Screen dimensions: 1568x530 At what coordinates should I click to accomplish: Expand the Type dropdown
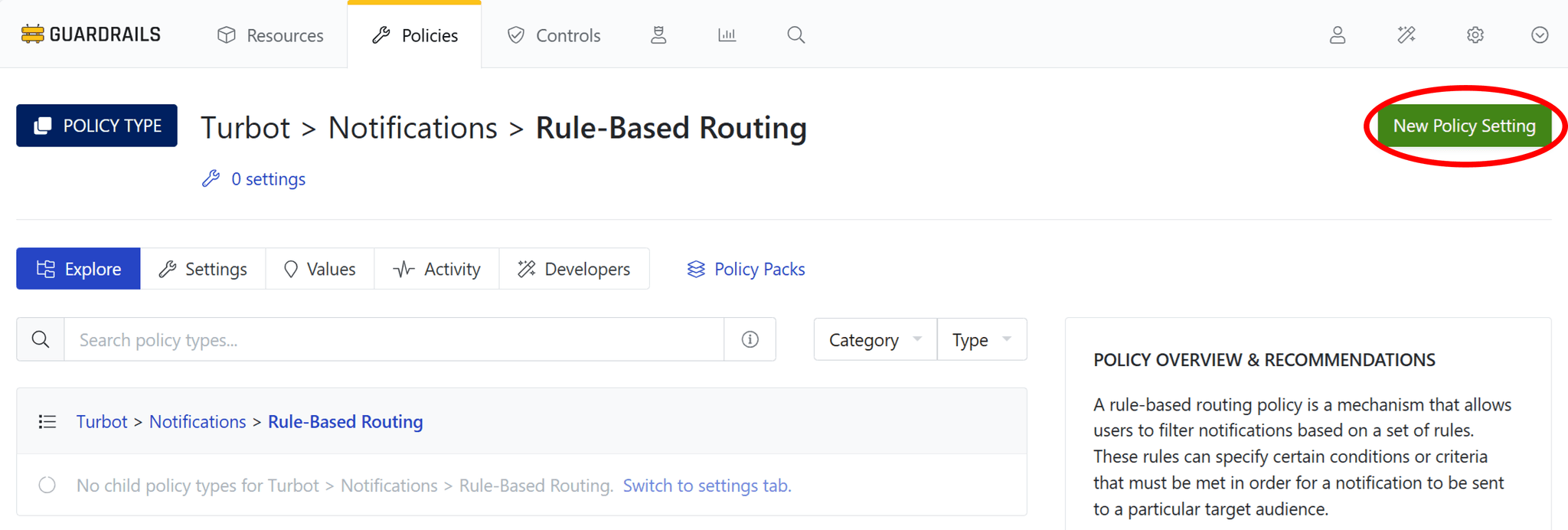[x=982, y=339]
